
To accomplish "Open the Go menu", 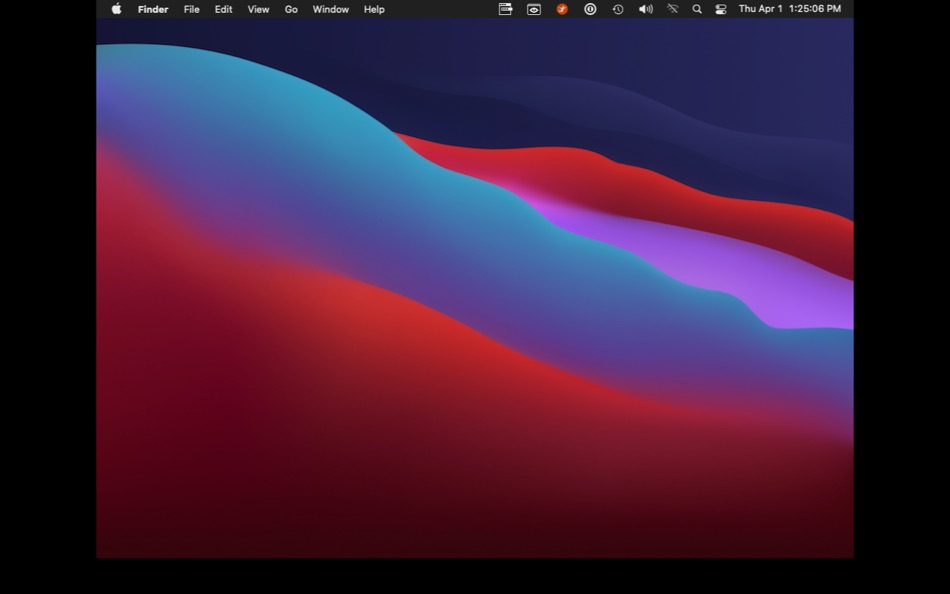I will [x=291, y=9].
